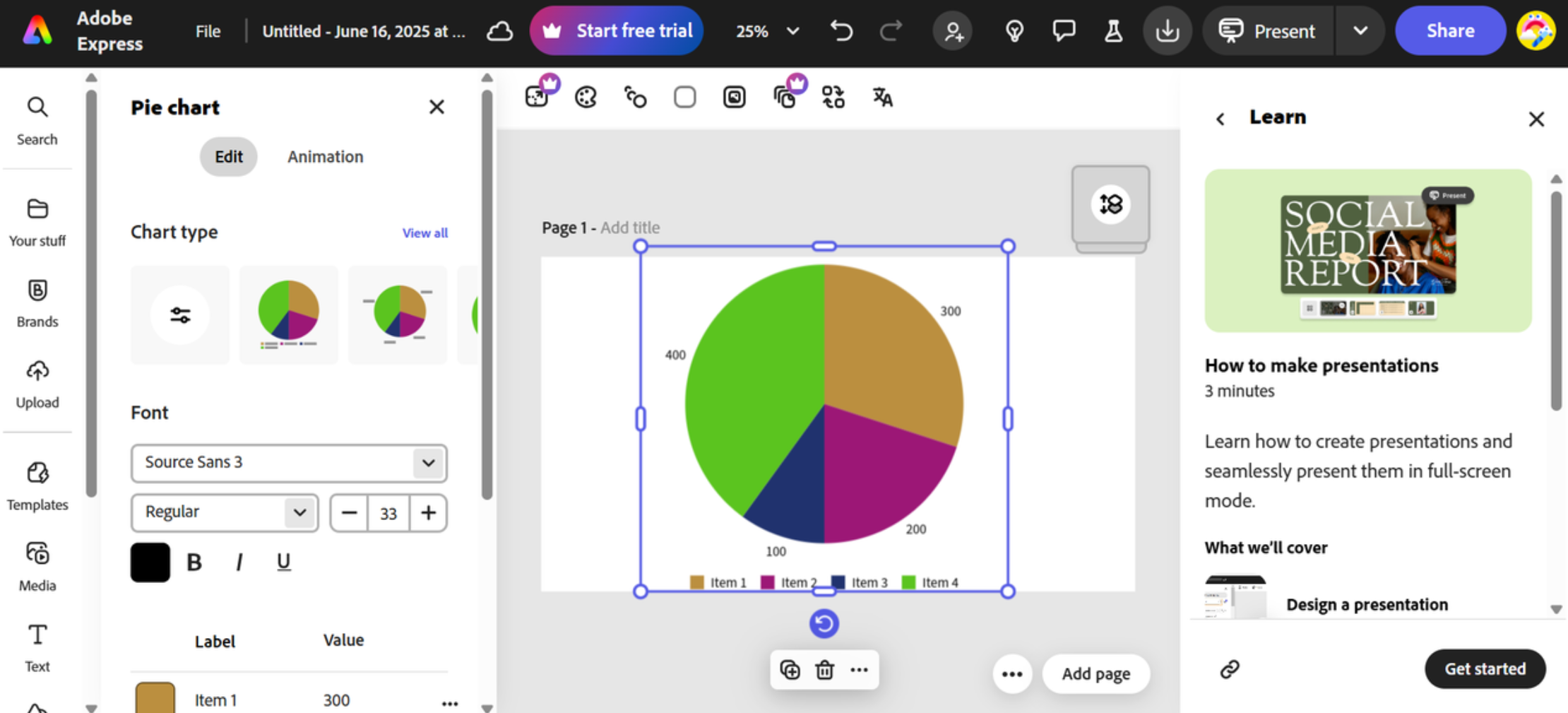The height and width of the screenshot is (713, 1568).
Task: Select the Edit tab in the Pie chart panel
Action: [x=228, y=156]
